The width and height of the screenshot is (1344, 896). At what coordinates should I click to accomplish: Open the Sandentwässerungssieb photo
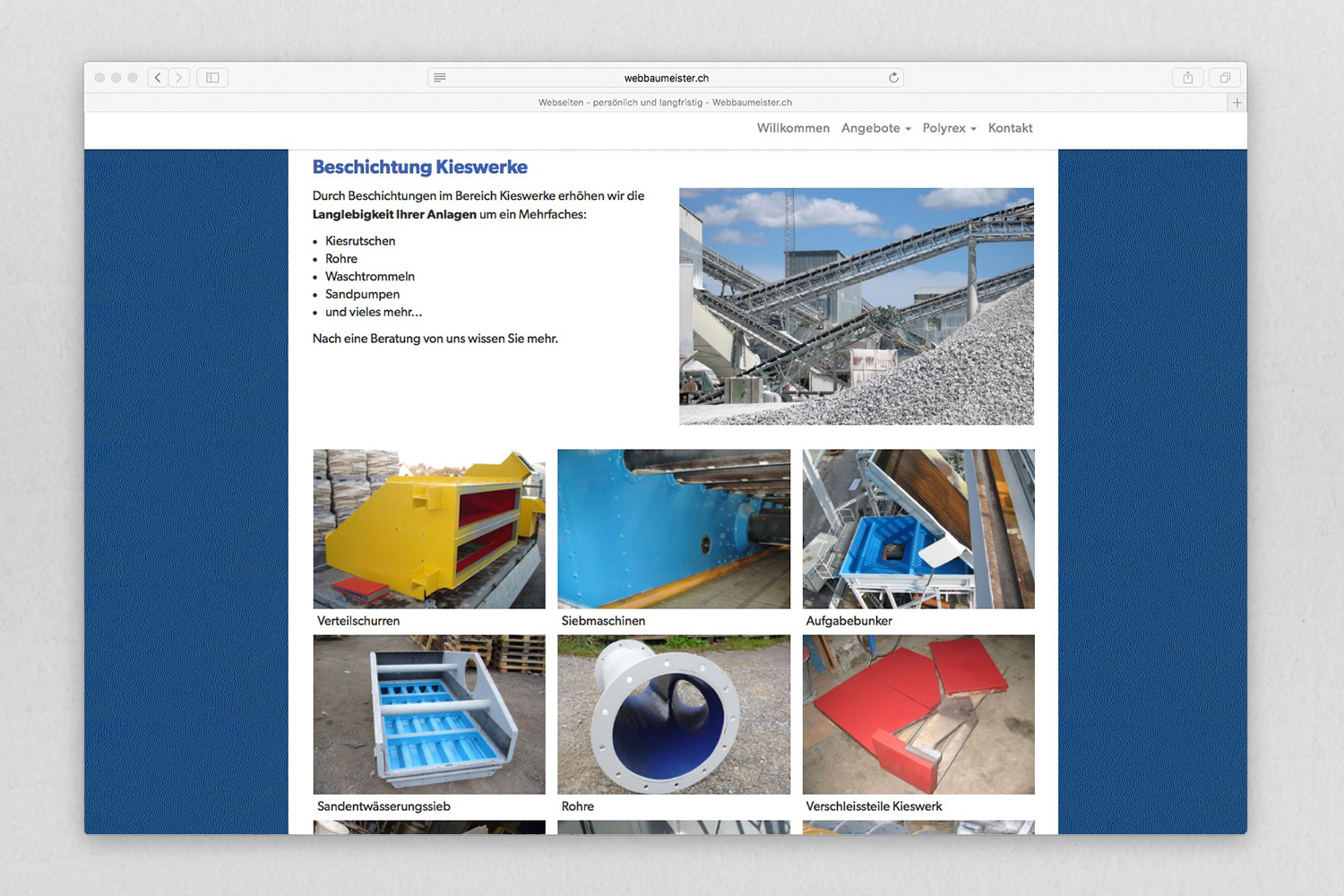pos(429,714)
